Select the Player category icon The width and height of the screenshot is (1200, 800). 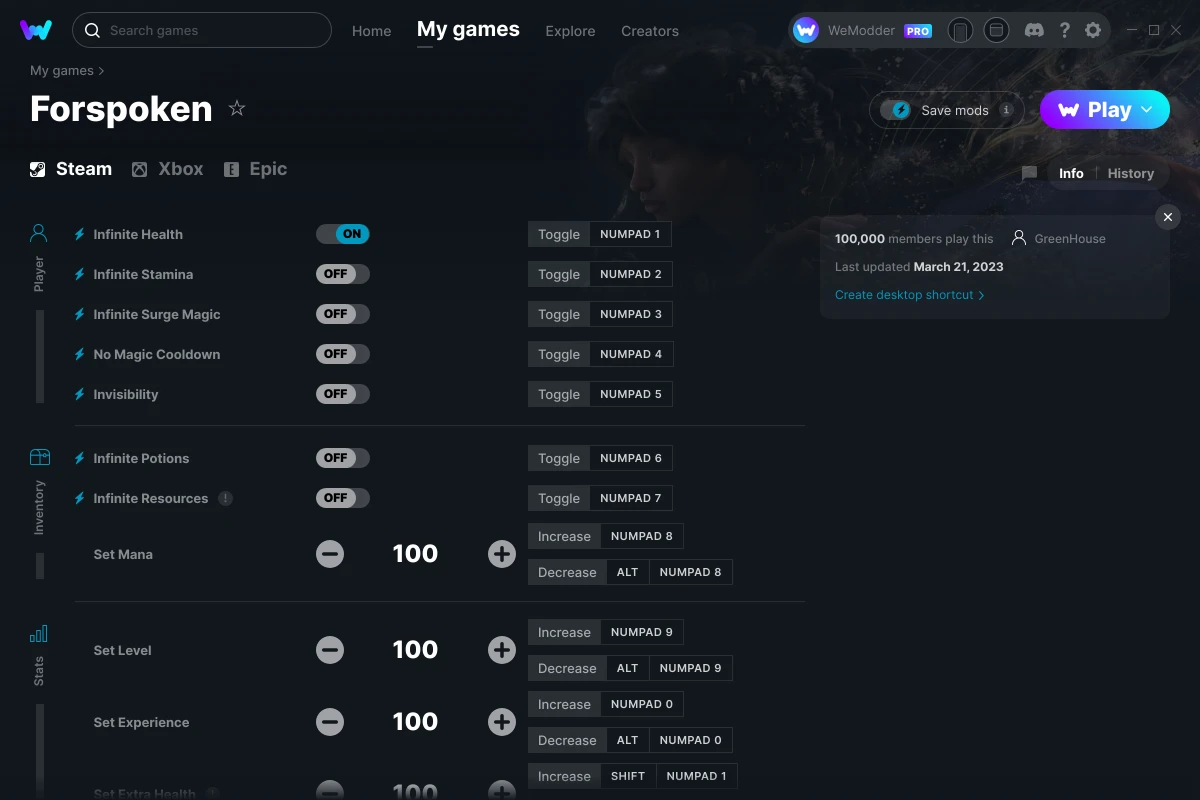tap(39, 234)
